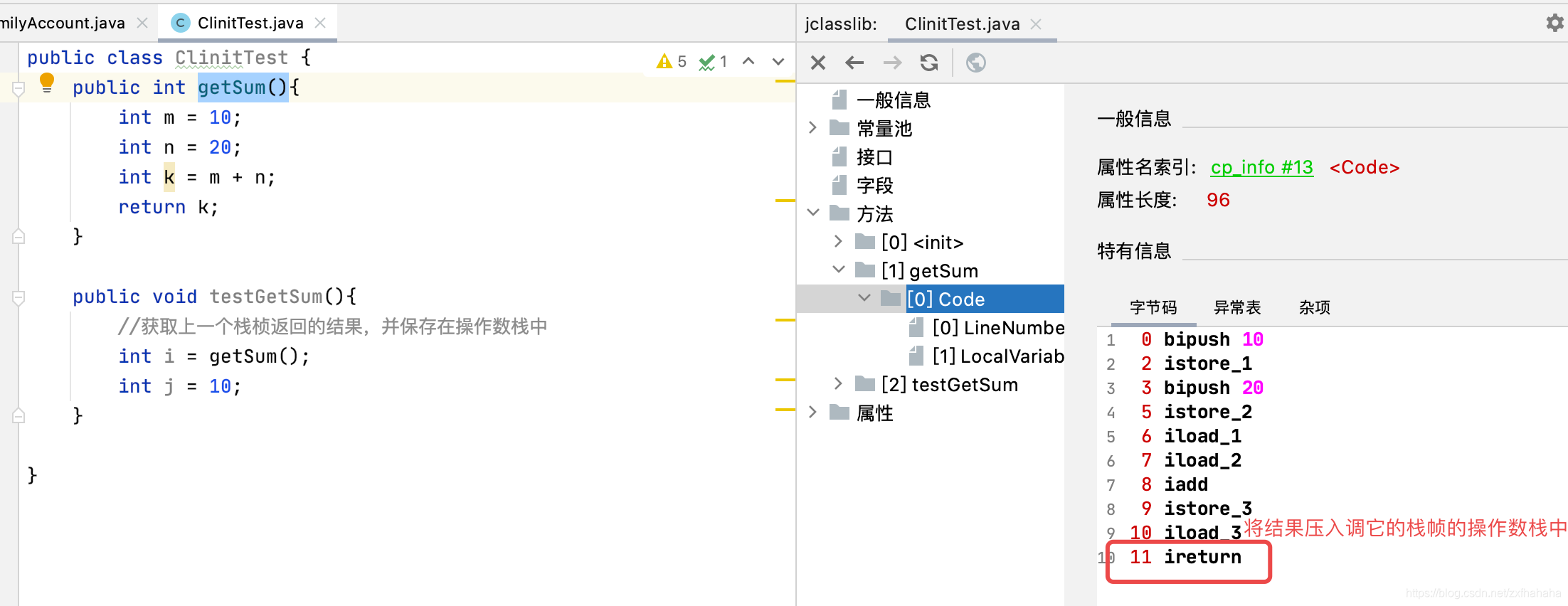This screenshot has width=1568, height=606.
Task: Click the 'return k;' statement
Action: click(x=169, y=207)
